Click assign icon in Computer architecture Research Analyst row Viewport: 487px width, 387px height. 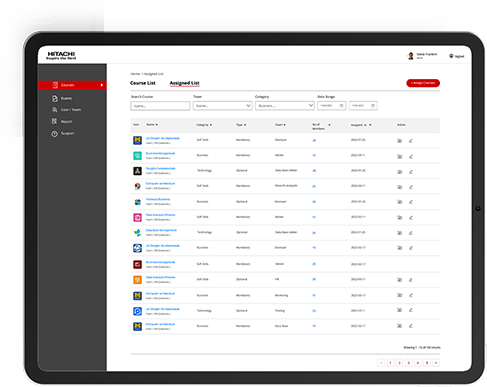coord(399,187)
